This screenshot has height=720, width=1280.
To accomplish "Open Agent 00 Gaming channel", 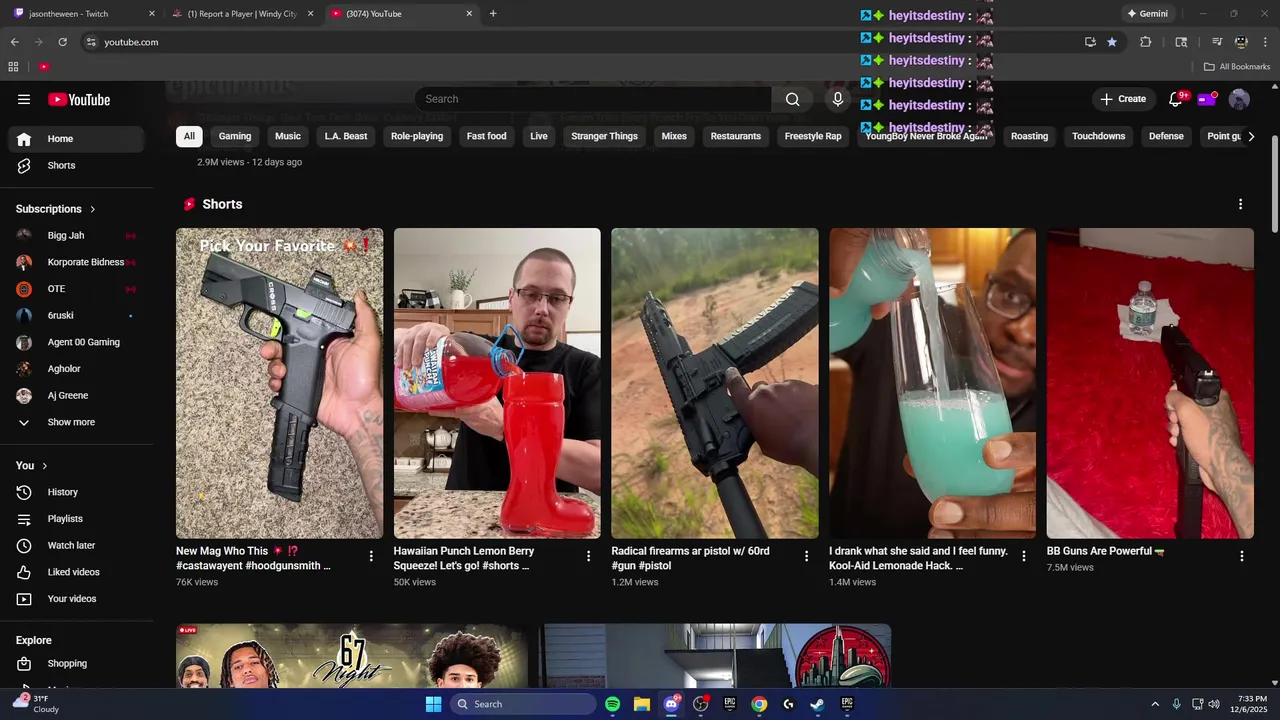I will point(76,342).
